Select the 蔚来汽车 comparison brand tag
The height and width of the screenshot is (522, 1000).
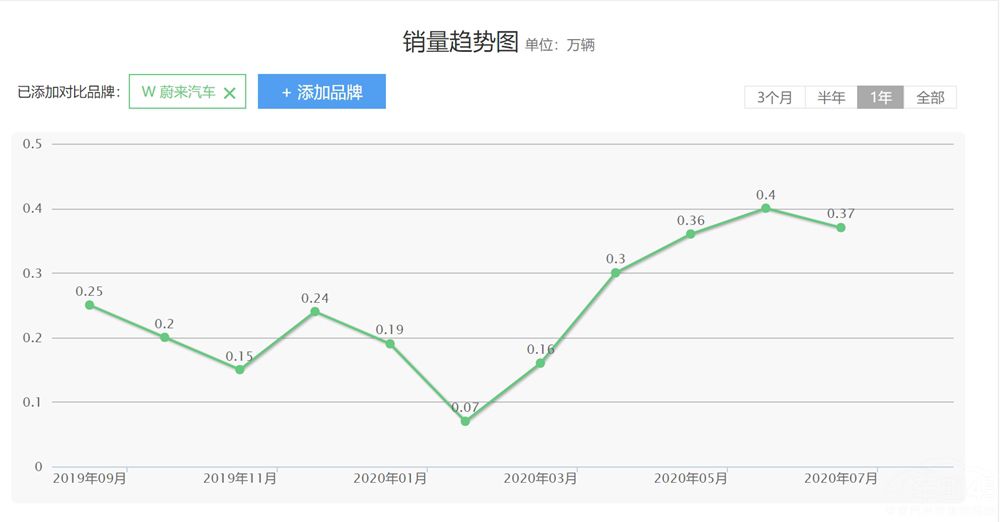click(x=188, y=91)
